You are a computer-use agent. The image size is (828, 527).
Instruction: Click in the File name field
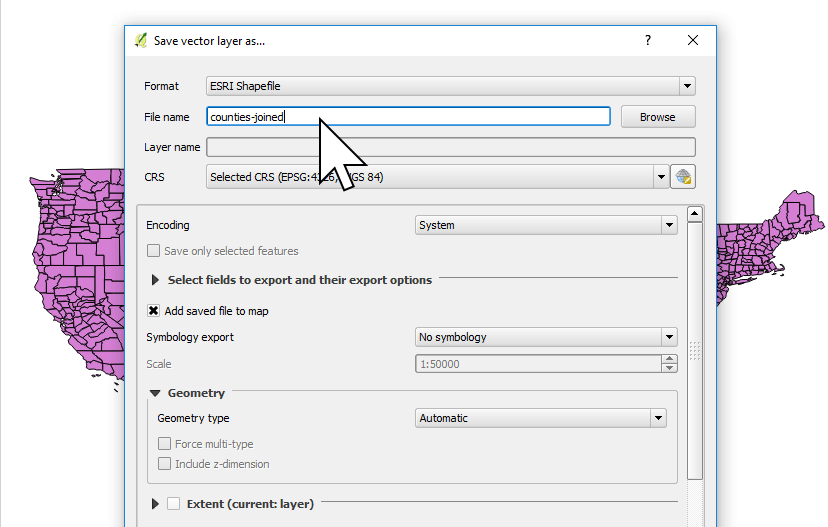[408, 117]
